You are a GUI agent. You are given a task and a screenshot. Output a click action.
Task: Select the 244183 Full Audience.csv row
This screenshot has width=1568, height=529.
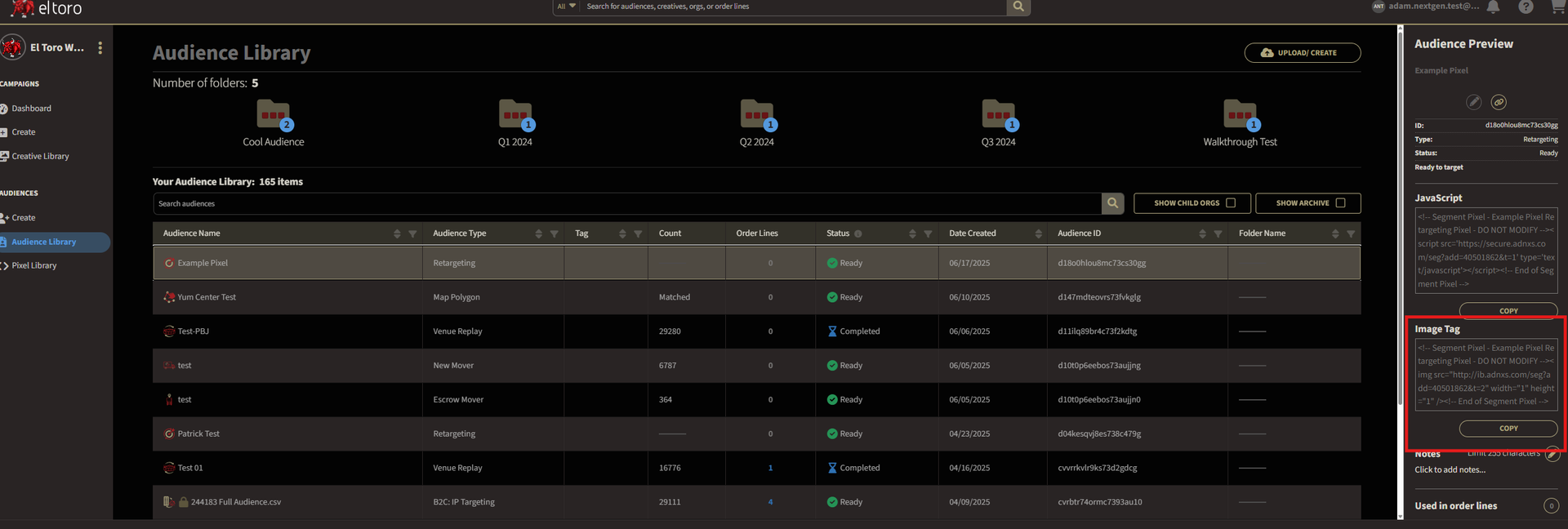coord(756,502)
